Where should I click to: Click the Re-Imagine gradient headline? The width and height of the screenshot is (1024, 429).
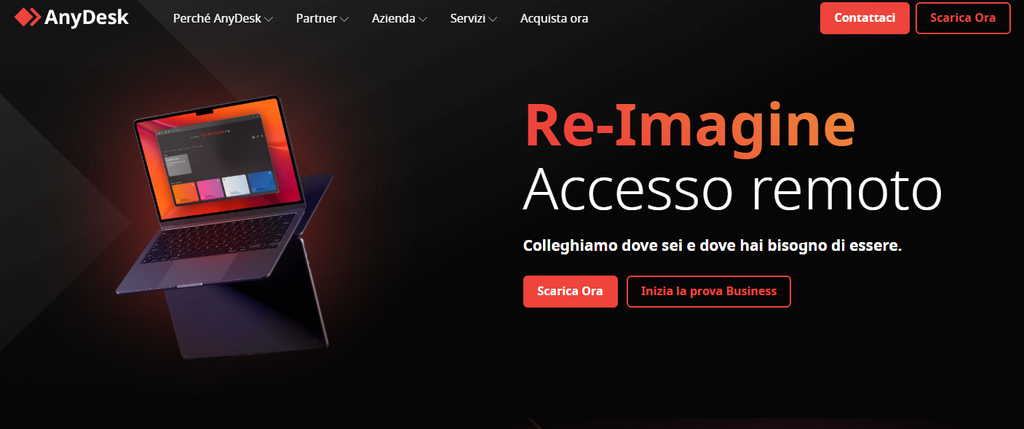coord(690,125)
